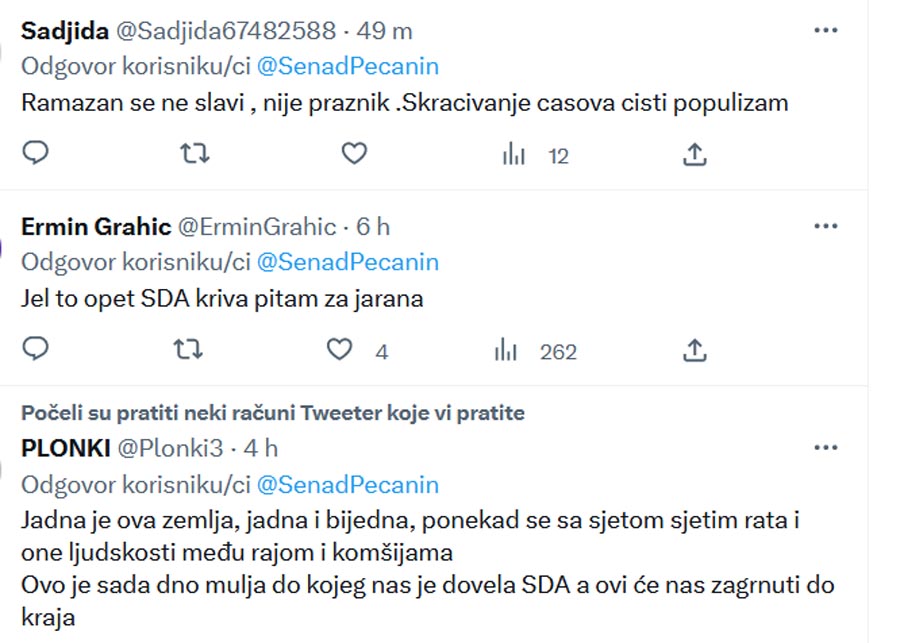900x643 pixels.
Task: Like Ermin Grahic's tweet with 4 likes
Action: 357,350
